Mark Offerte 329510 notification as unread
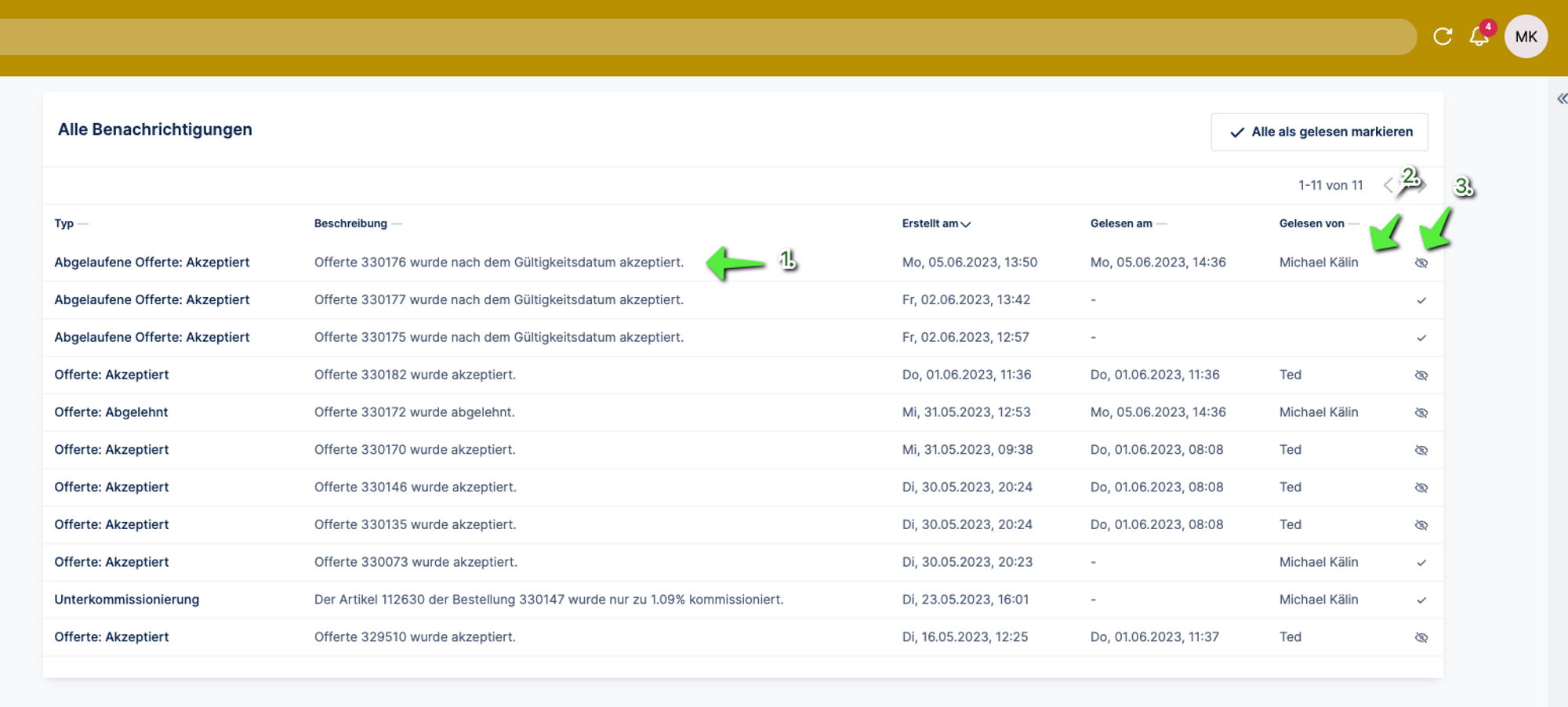Image resolution: width=1568 pixels, height=707 pixels. pos(1421,638)
